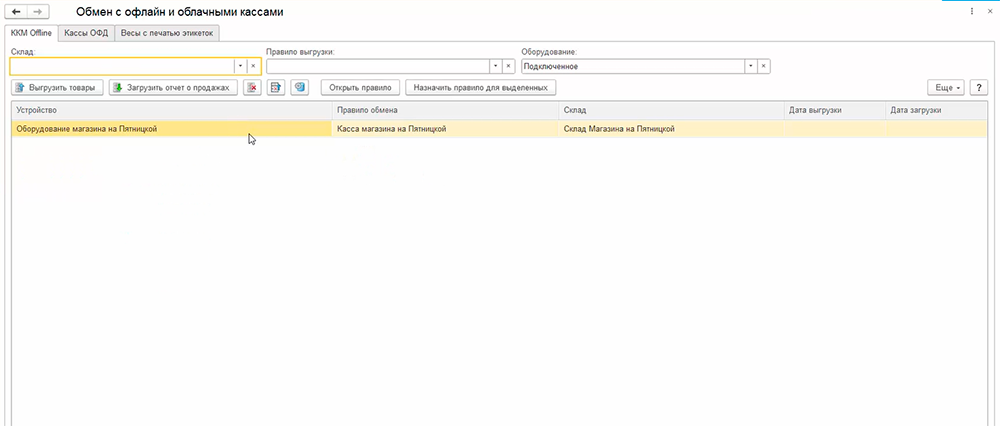Click the blue icon before Открыть правило
The width and height of the screenshot is (1000, 426).
[299, 87]
